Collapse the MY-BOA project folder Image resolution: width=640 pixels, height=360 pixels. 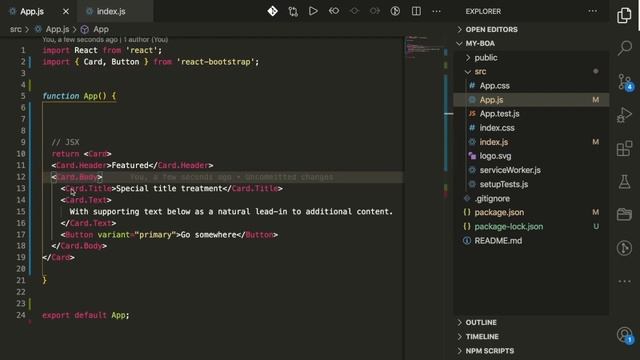click(480, 43)
